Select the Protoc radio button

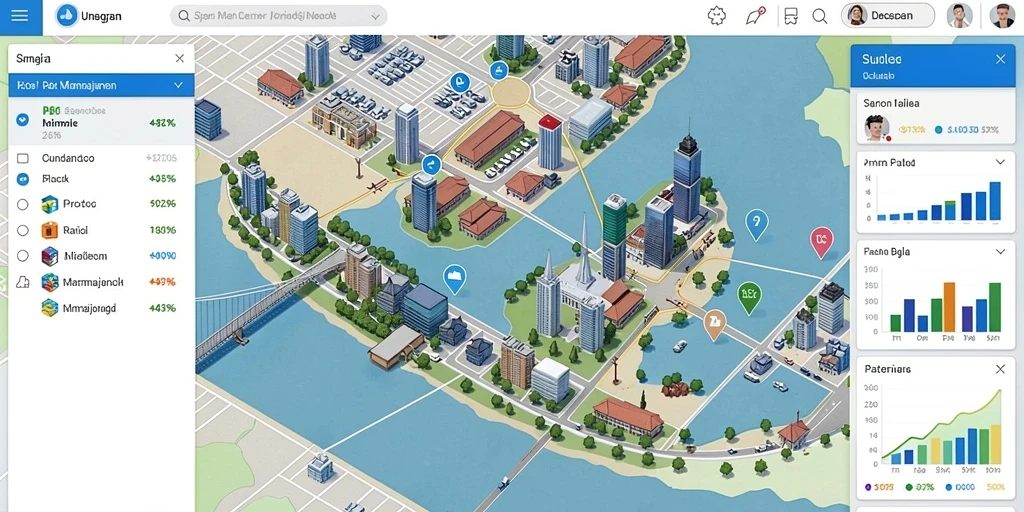[23, 204]
